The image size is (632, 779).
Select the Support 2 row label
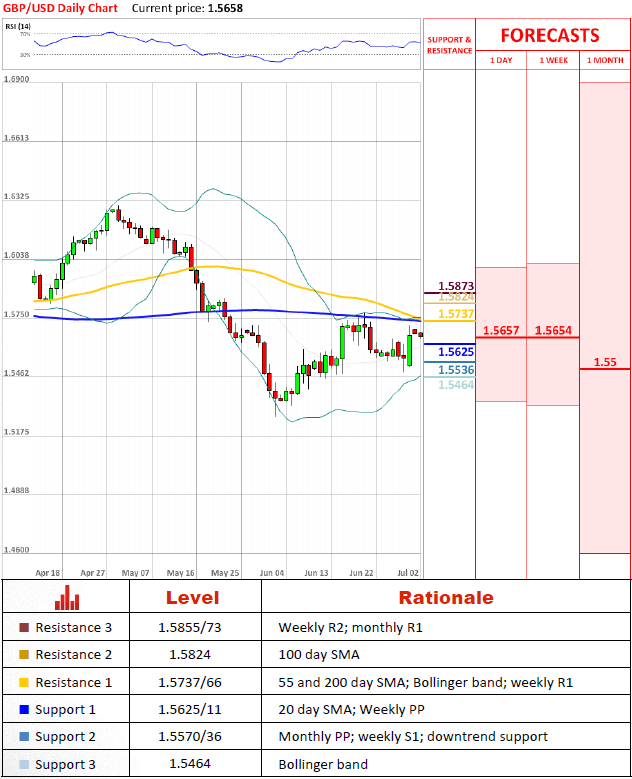pyautogui.click(x=65, y=736)
